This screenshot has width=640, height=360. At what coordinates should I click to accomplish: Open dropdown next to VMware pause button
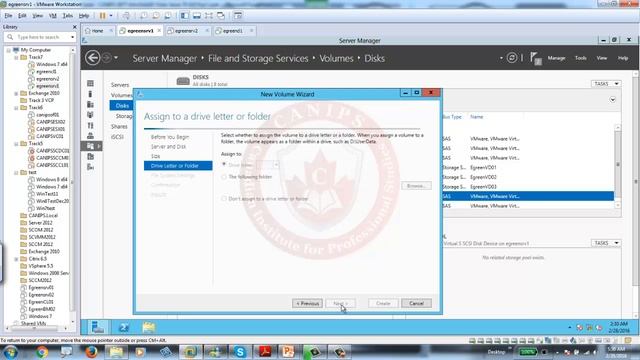pos(111,16)
